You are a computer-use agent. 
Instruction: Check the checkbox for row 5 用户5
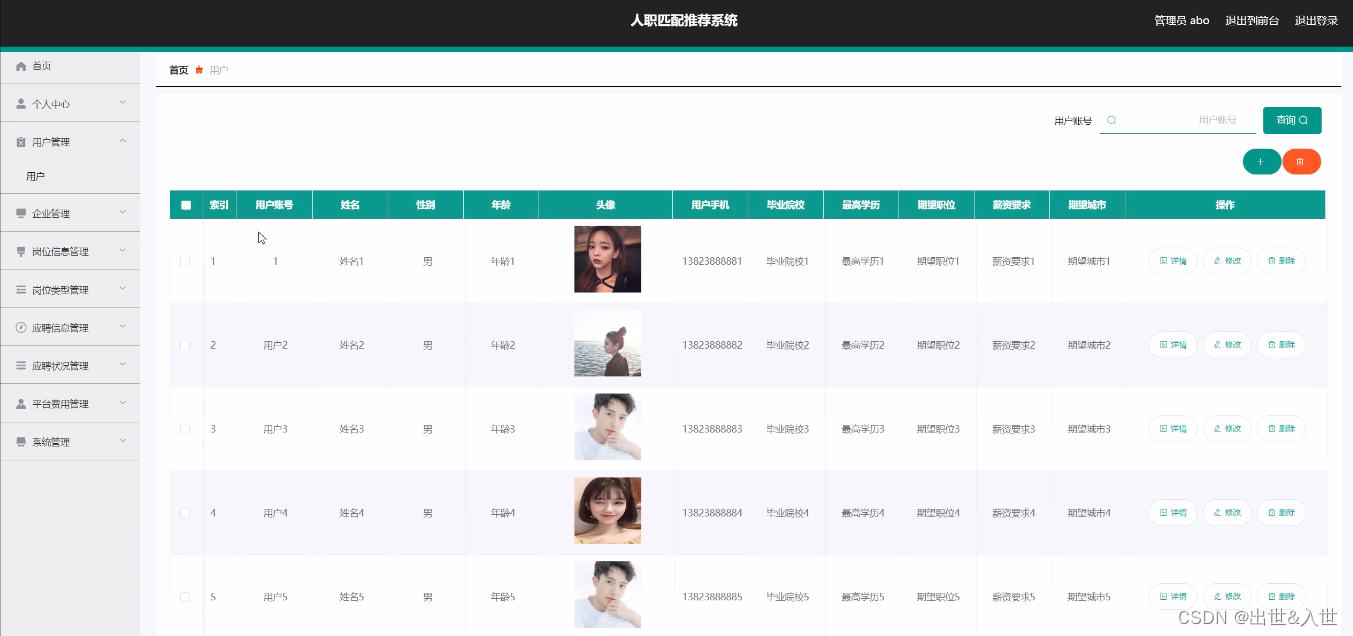[x=185, y=595]
